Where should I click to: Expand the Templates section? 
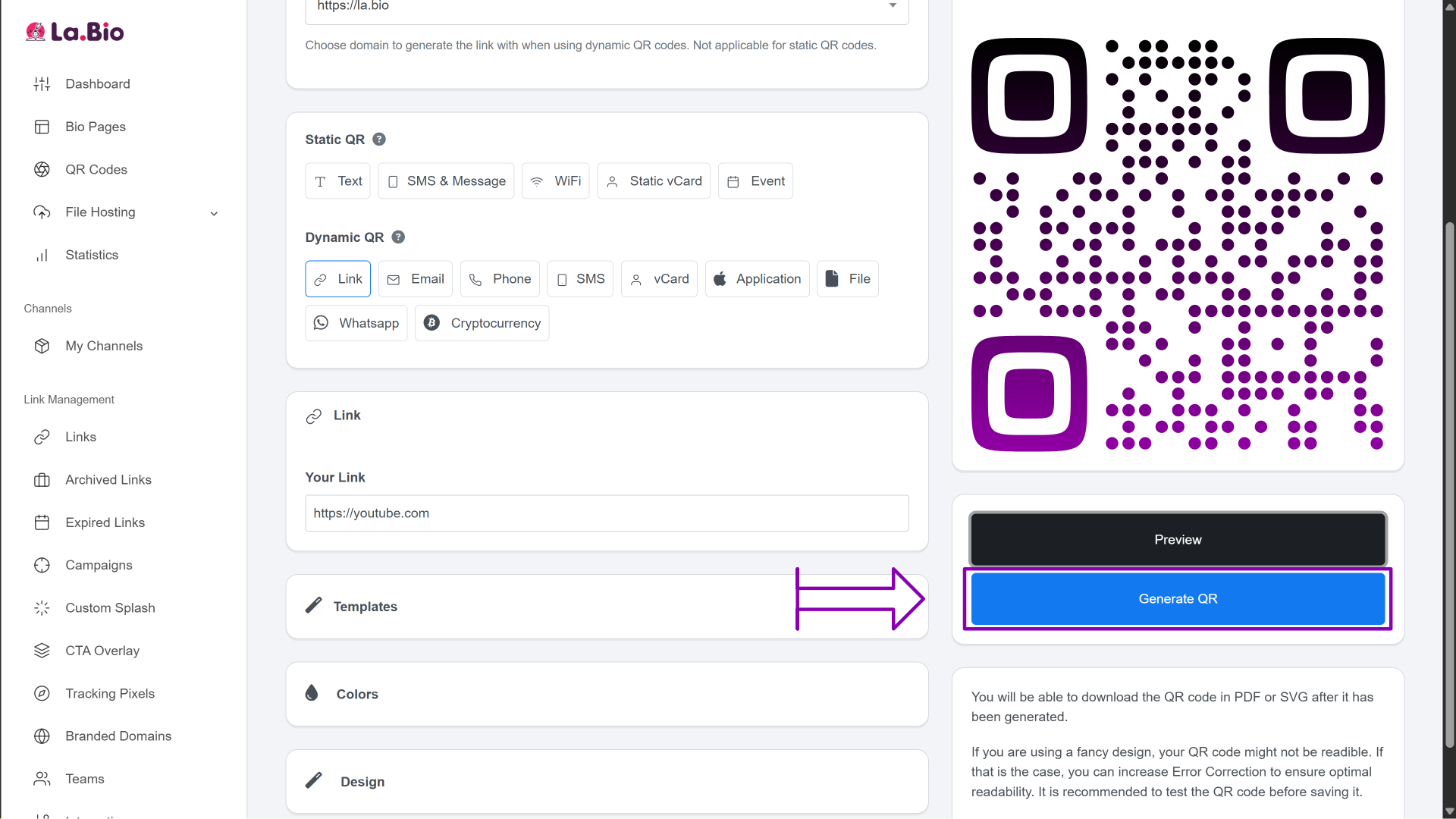(365, 607)
